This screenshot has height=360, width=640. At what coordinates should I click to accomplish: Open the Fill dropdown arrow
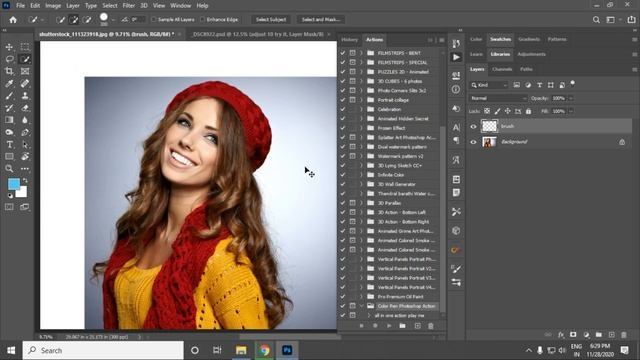(x=571, y=111)
